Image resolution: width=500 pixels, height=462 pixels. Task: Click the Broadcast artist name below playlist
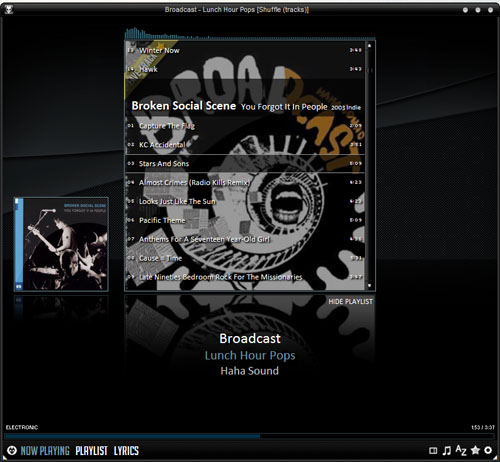[250, 338]
